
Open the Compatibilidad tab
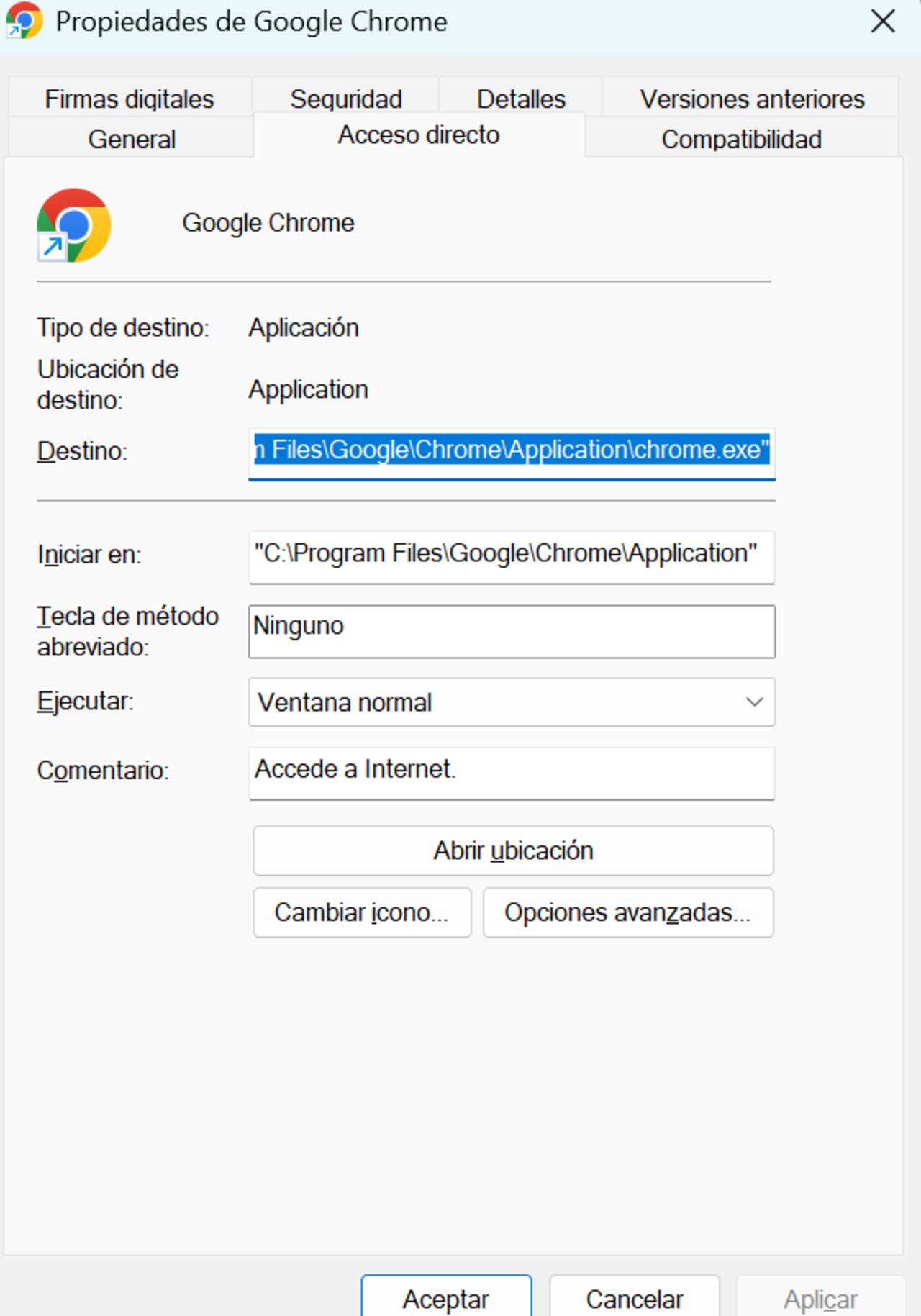(743, 138)
